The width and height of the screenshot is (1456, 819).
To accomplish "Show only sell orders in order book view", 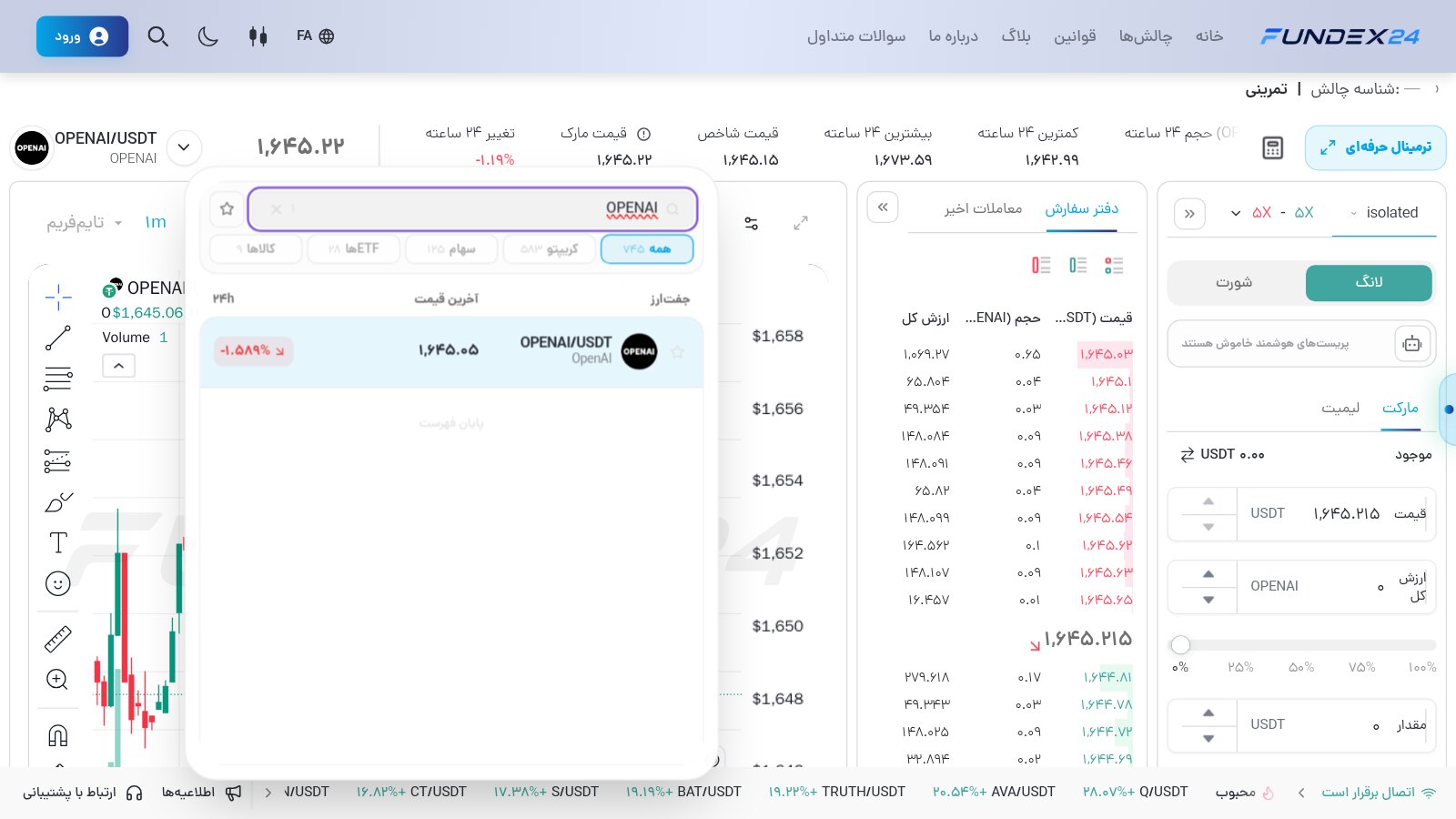I will point(1041,265).
